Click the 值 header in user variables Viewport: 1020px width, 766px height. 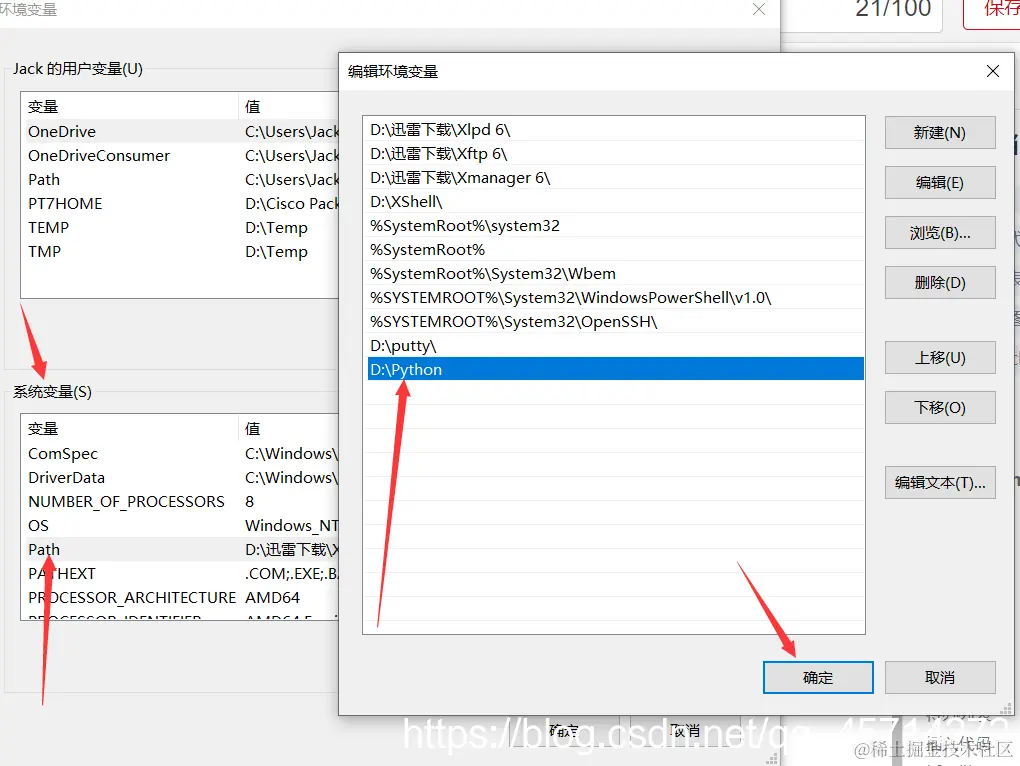click(x=289, y=106)
